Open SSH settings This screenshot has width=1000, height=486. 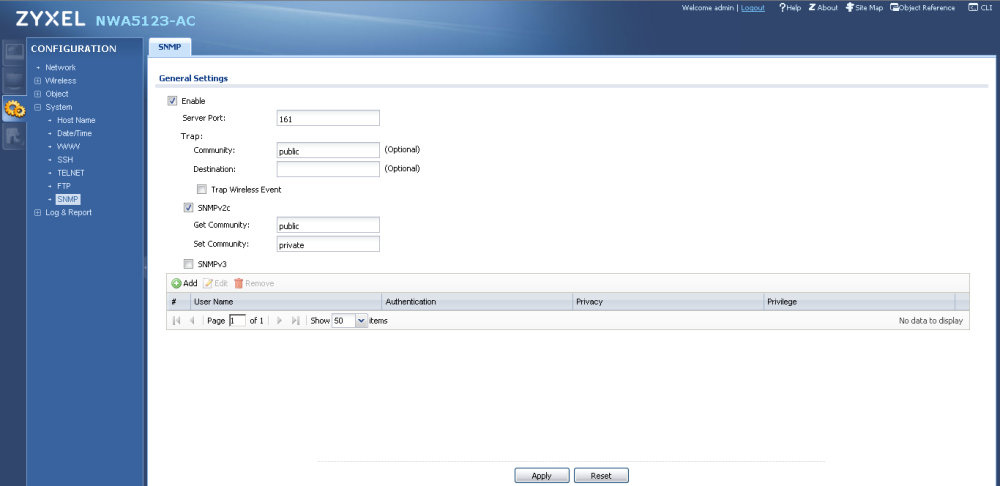65,159
